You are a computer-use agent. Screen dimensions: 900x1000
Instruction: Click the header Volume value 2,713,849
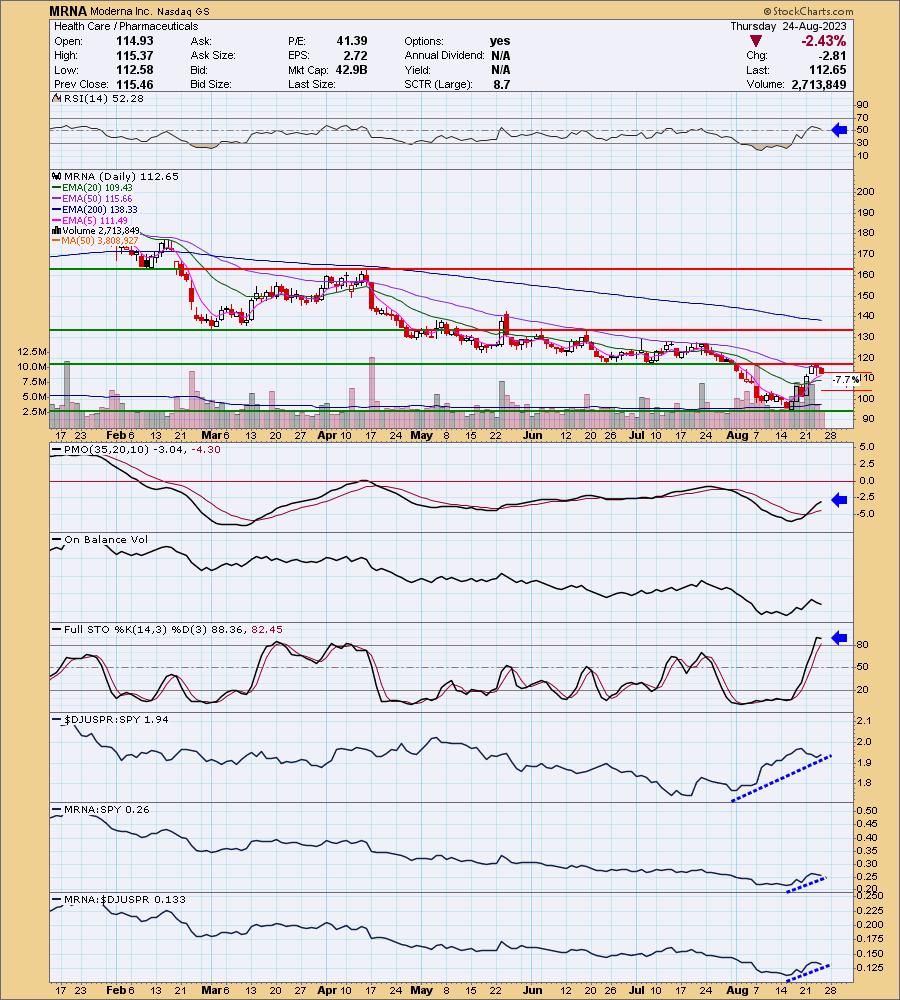819,84
